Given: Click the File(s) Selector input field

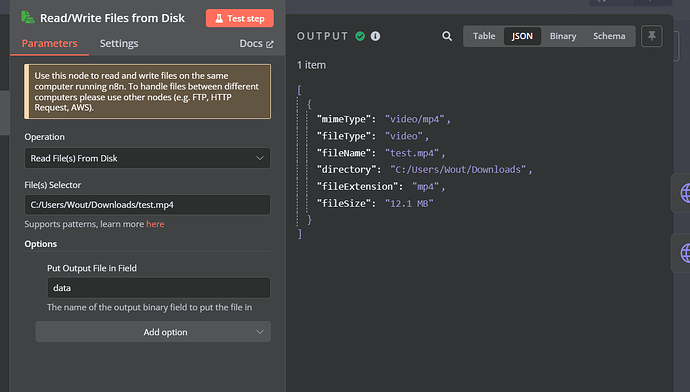Looking at the screenshot, I should 147,205.
